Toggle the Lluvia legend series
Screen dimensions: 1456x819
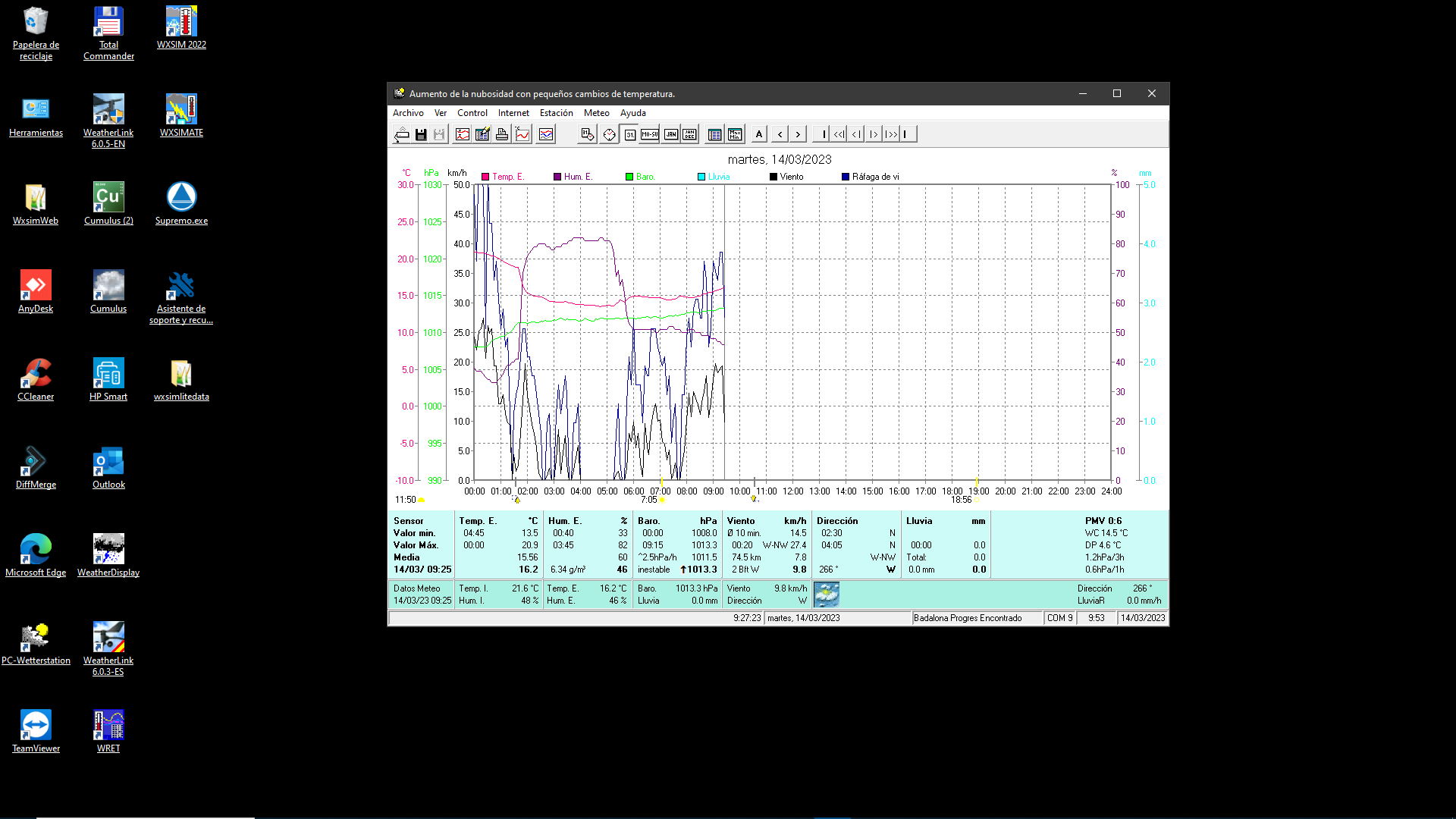click(718, 177)
